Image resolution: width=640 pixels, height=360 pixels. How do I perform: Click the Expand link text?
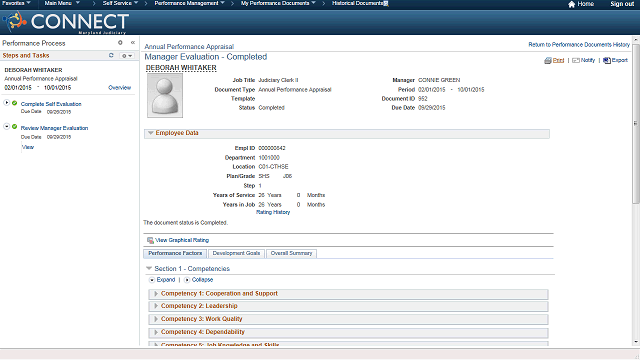click(166, 280)
